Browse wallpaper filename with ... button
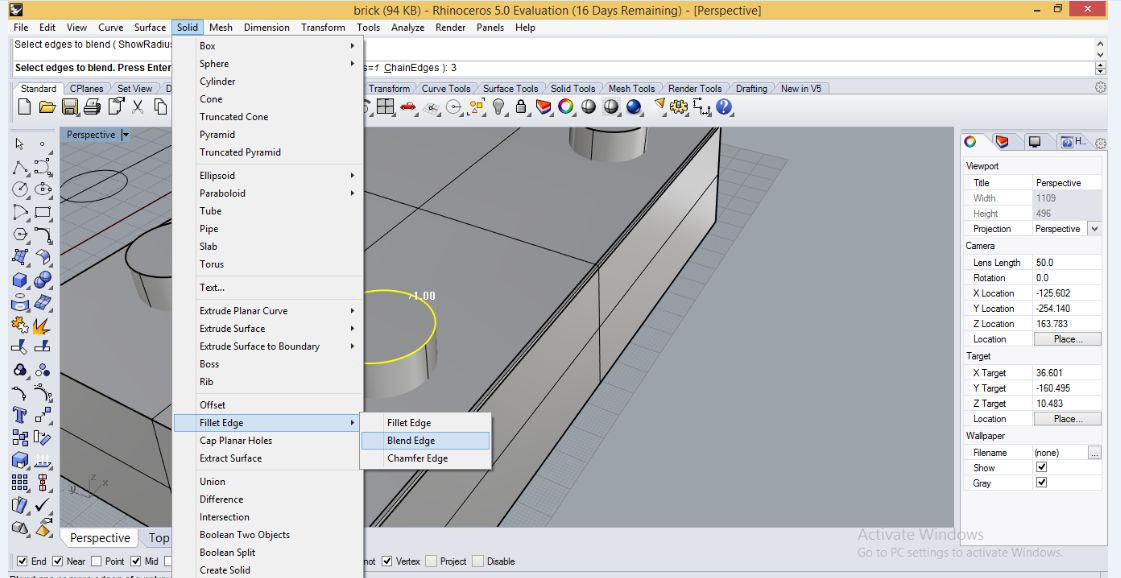 (1095, 453)
